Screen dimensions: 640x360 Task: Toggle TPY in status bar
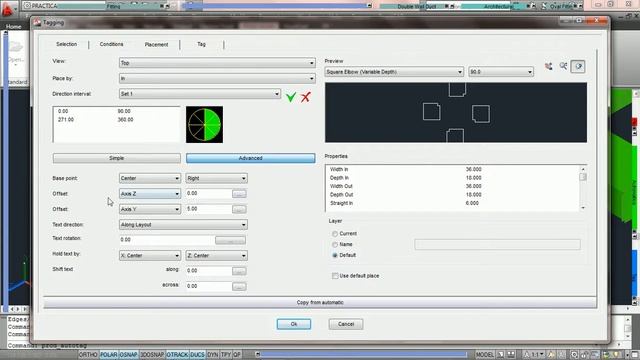(226, 355)
